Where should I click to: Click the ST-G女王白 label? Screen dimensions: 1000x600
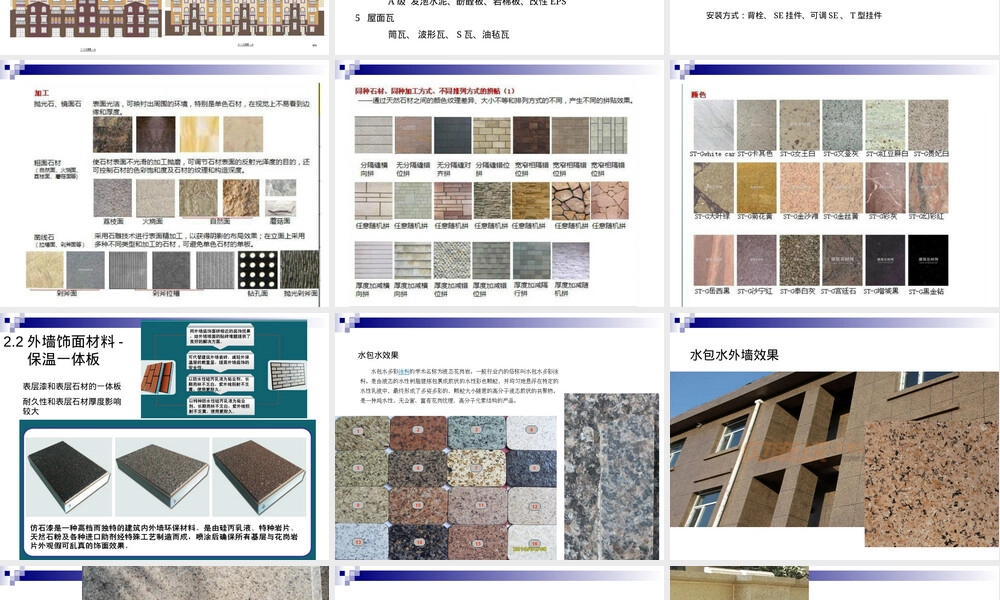[x=798, y=154]
